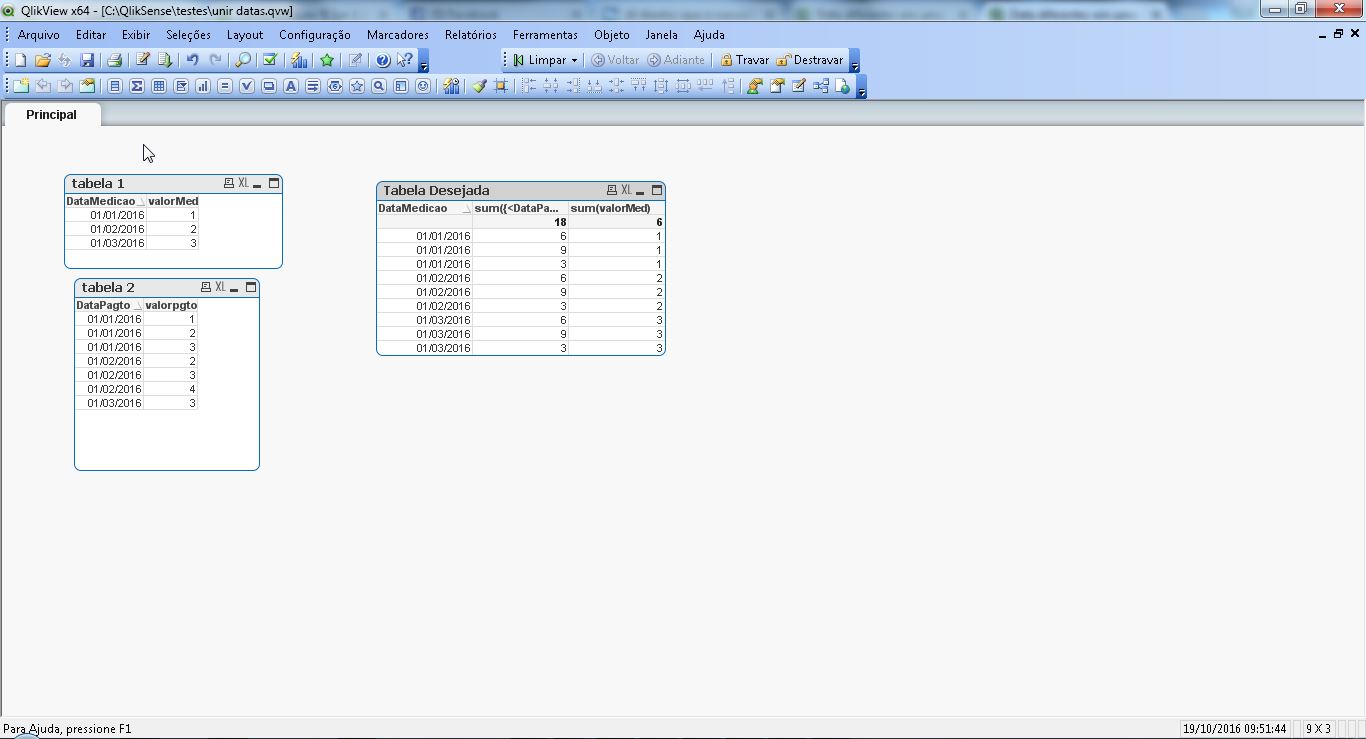Create a Line/Arrow object
This screenshot has height=739, width=1366.
[313, 86]
